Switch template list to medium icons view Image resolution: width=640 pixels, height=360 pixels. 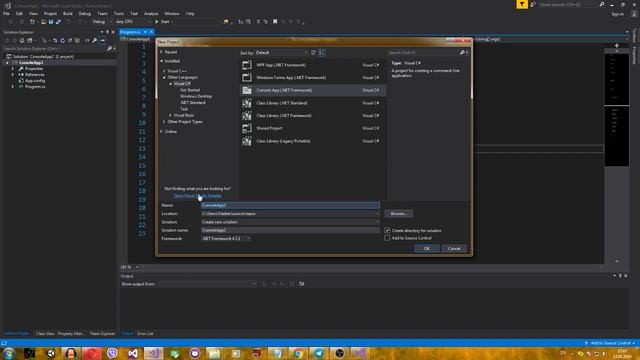click(x=322, y=52)
